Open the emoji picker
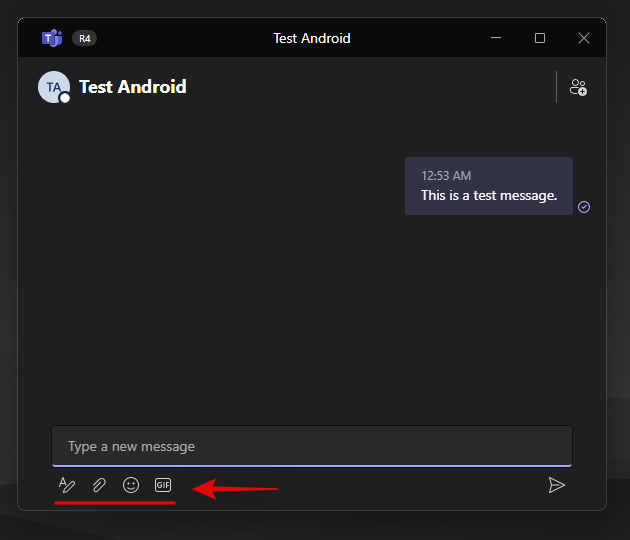630x540 pixels. [131, 485]
